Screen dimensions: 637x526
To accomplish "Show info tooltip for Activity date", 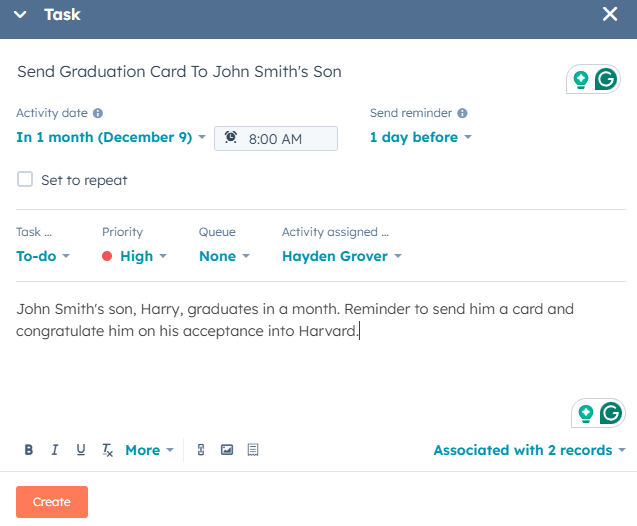I will coord(98,114).
